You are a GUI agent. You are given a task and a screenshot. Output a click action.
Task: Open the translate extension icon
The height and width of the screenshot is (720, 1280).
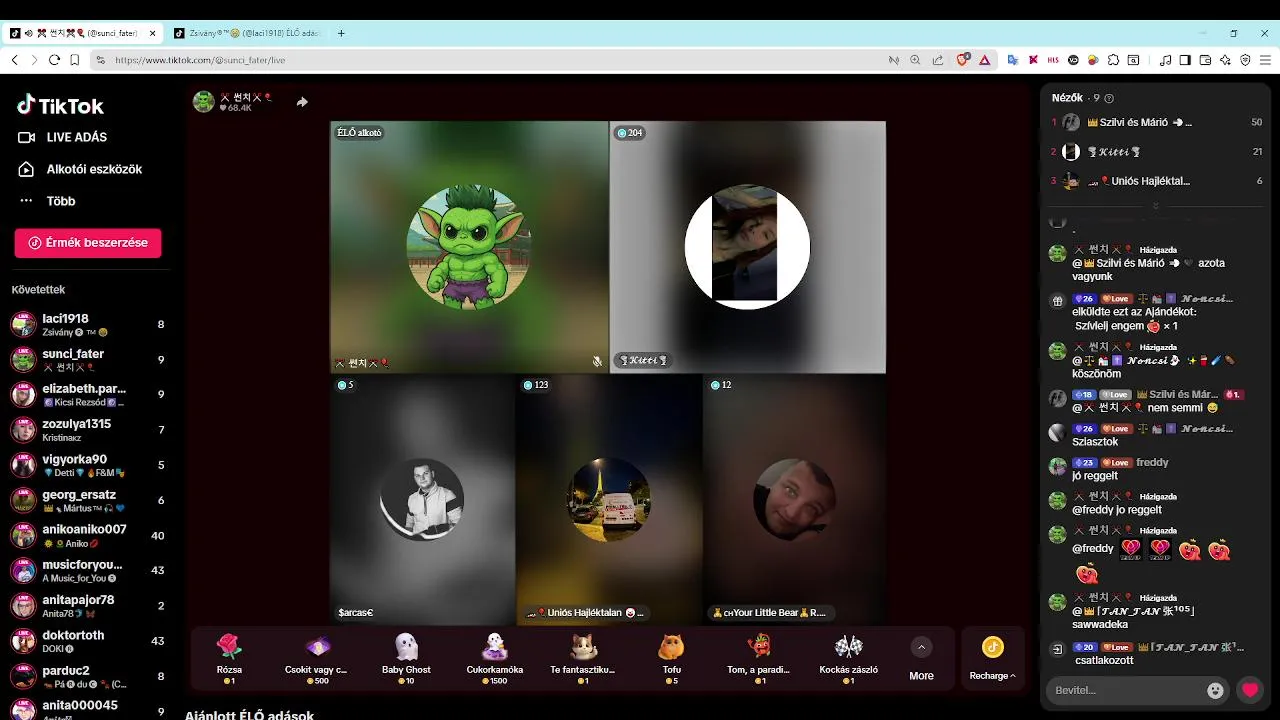(1012, 60)
